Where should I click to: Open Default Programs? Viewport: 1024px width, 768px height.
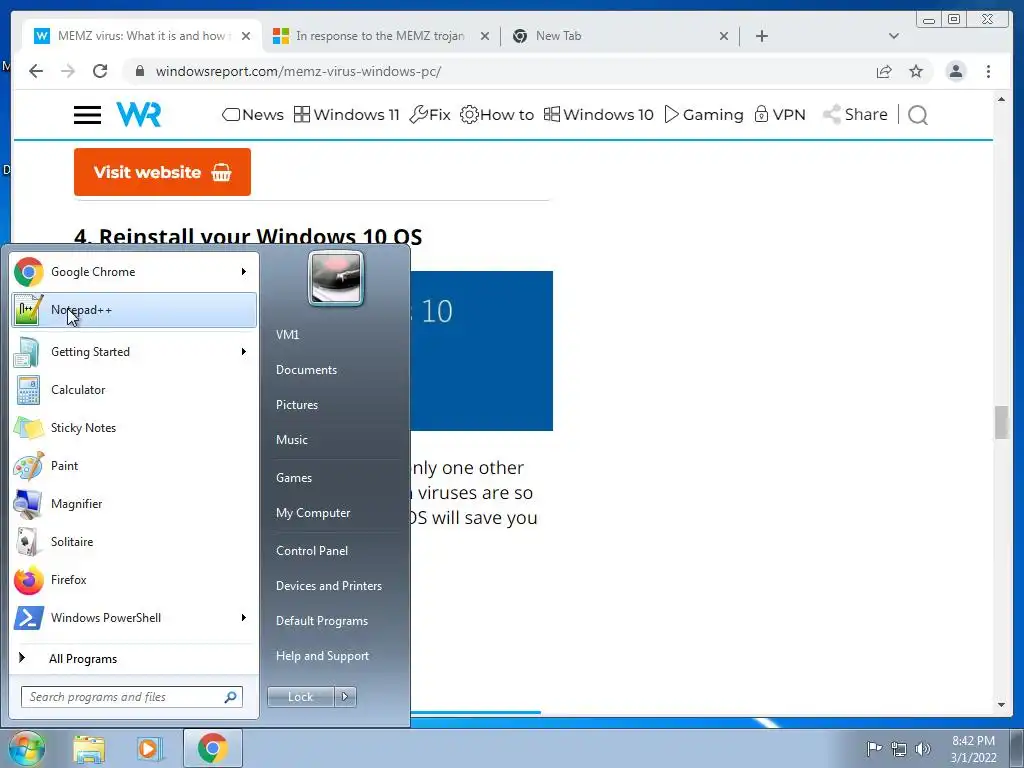pyautogui.click(x=321, y=621)
